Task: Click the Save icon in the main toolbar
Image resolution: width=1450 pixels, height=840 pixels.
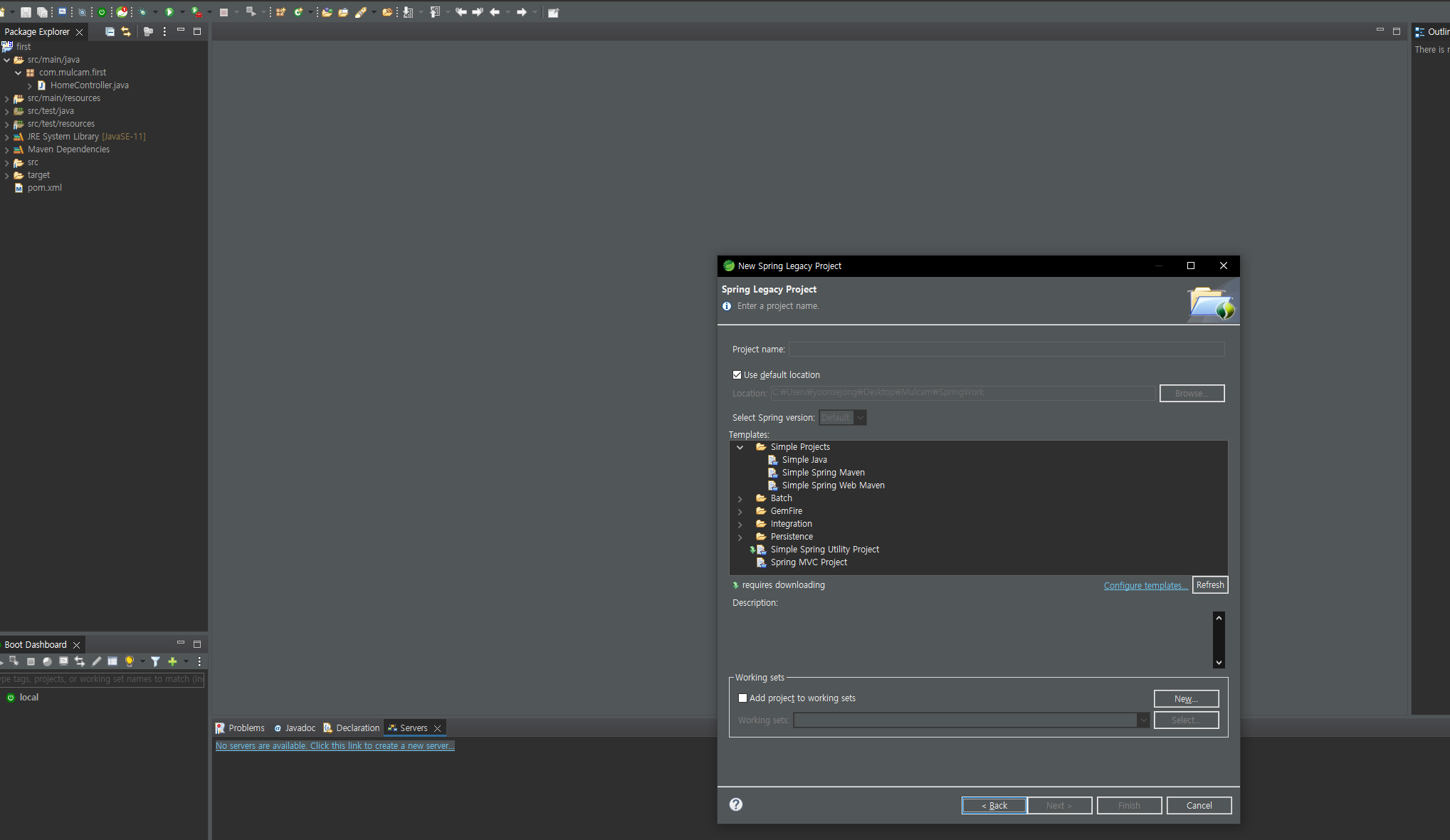Action: pos(26,12)
